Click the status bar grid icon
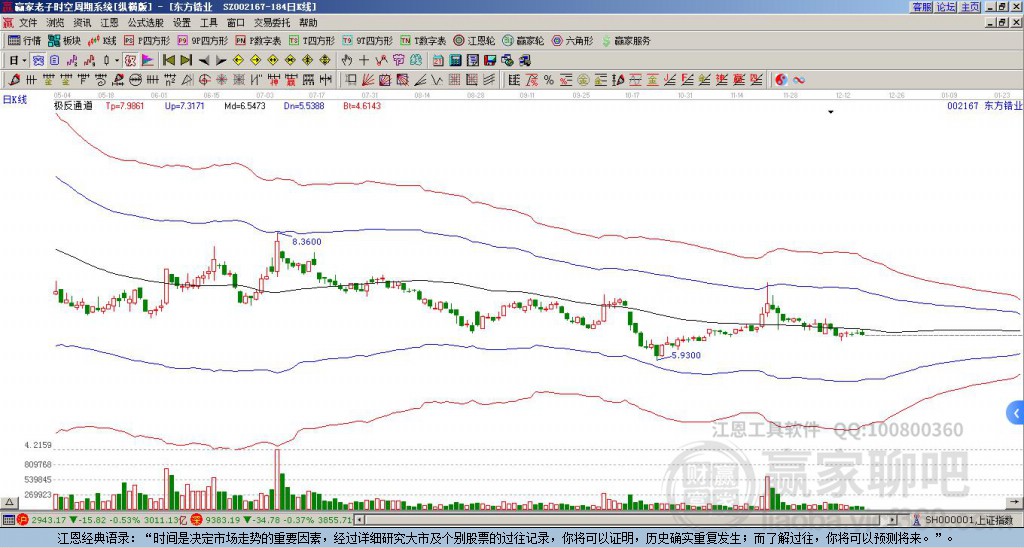 coord(8,520)
